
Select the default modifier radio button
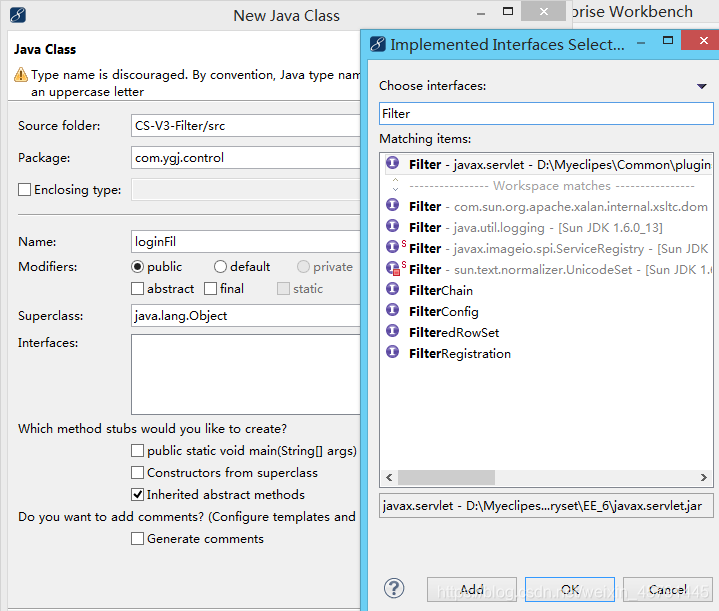220,267
